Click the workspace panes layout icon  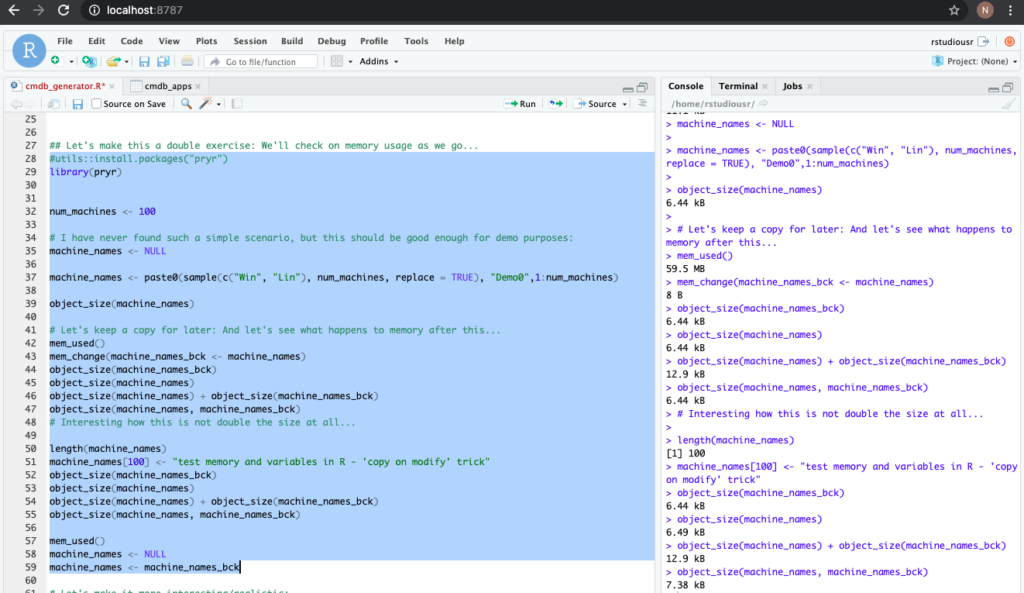point(336,61)
